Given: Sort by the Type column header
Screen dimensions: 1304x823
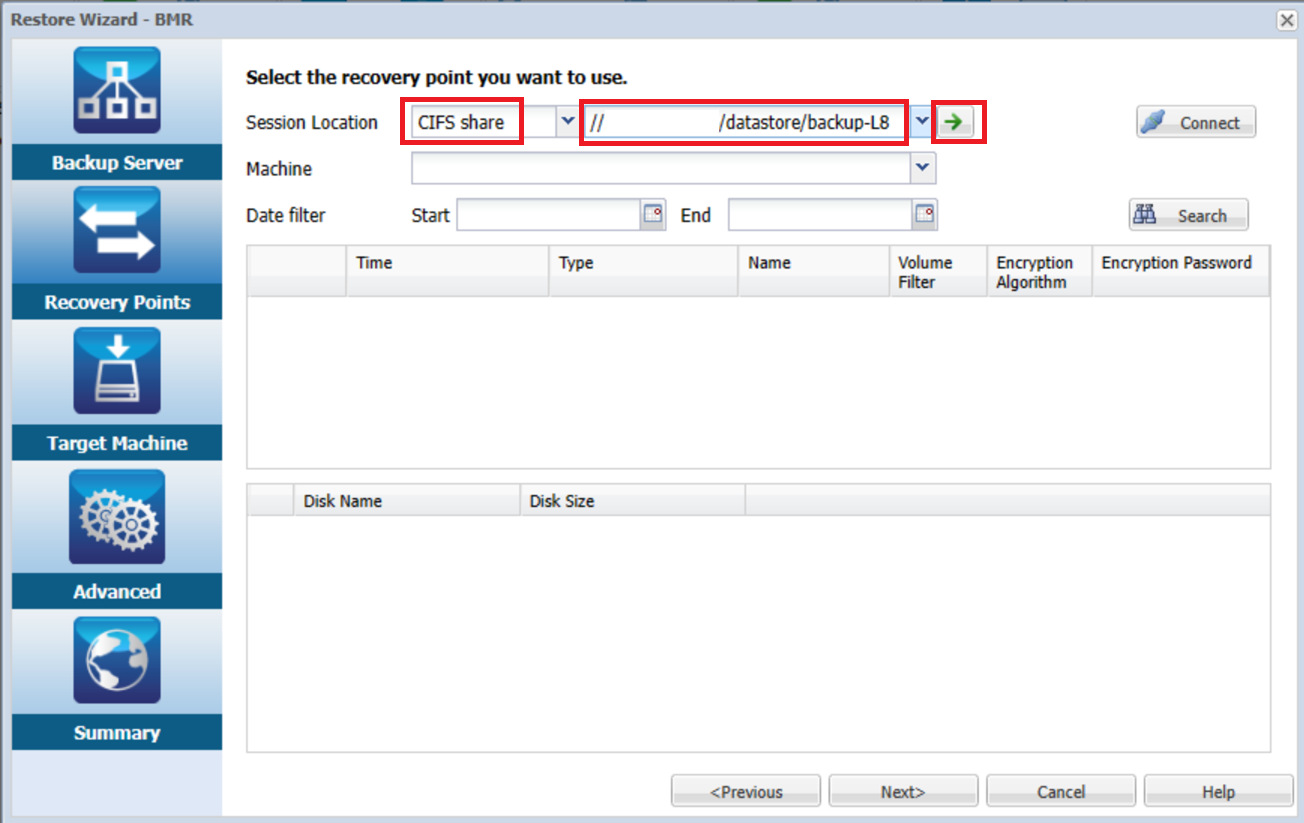Looking at the screenshot, I should [x=643, y=271].
